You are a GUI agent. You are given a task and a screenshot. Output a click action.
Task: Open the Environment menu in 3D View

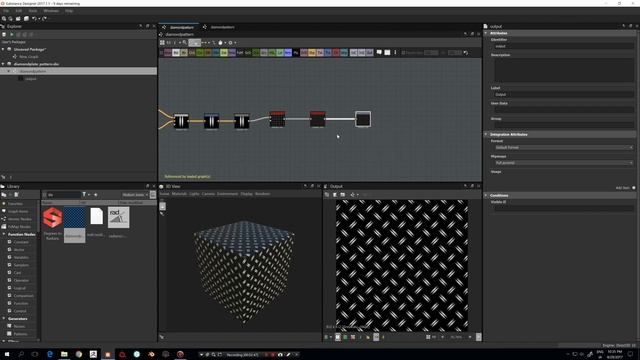(x=227, y=194)
